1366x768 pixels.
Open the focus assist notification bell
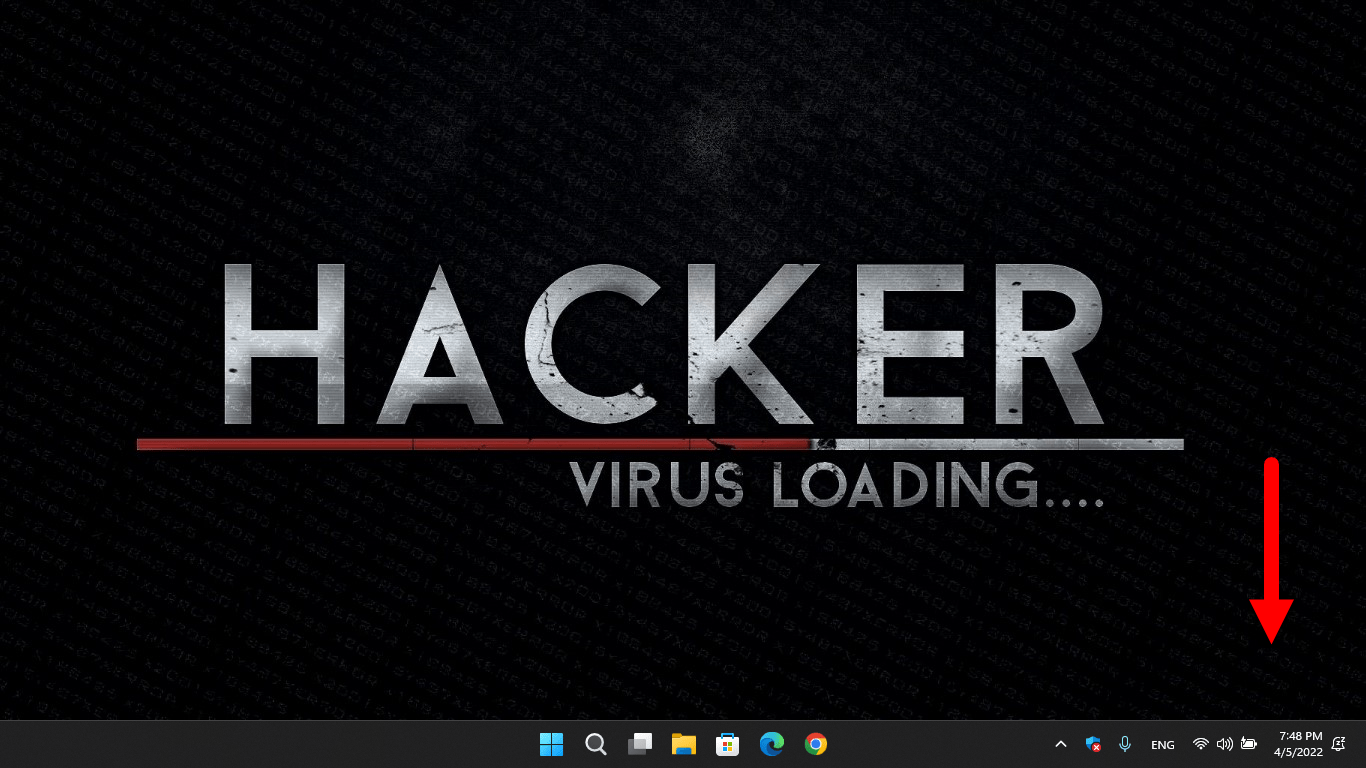1339,744
